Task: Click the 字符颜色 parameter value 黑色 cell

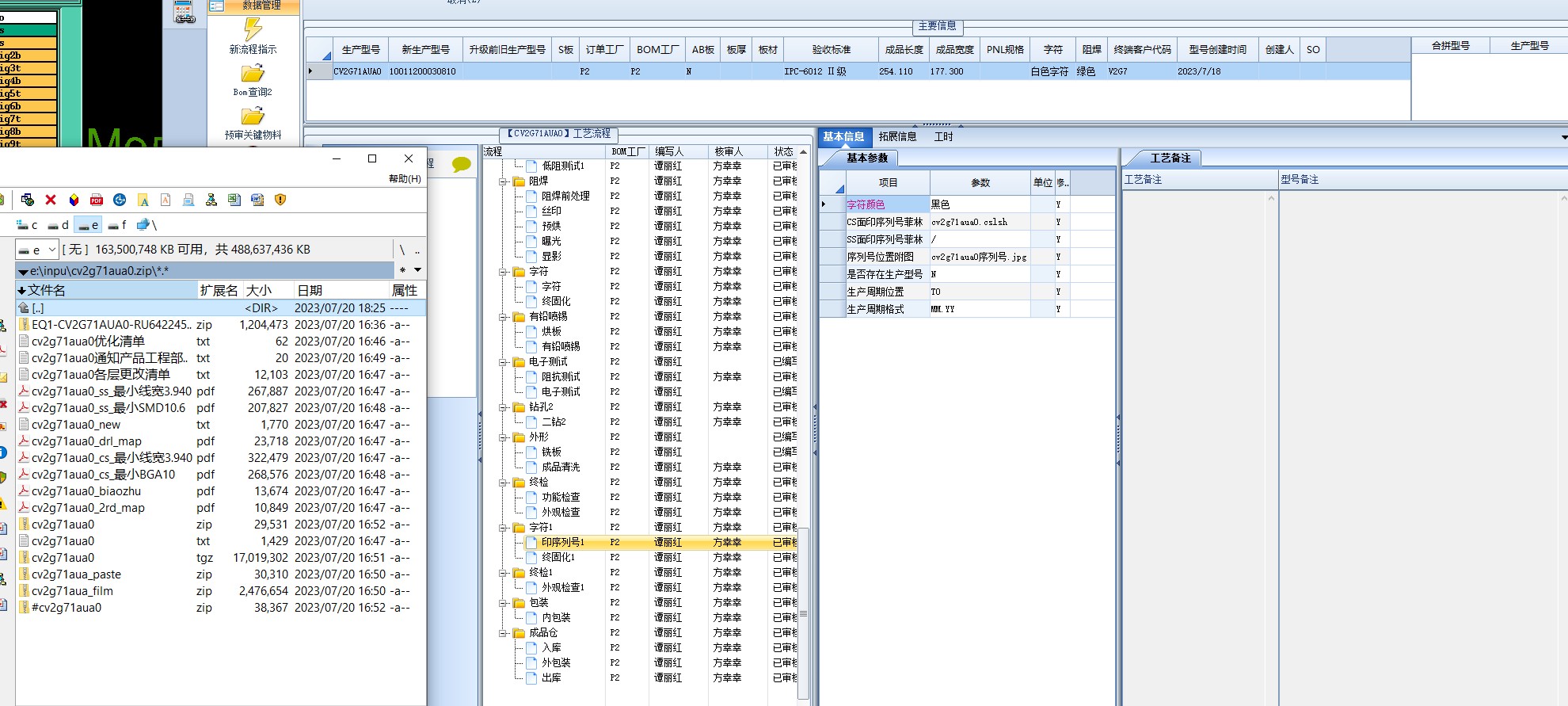Action: [x=980, y=204]
